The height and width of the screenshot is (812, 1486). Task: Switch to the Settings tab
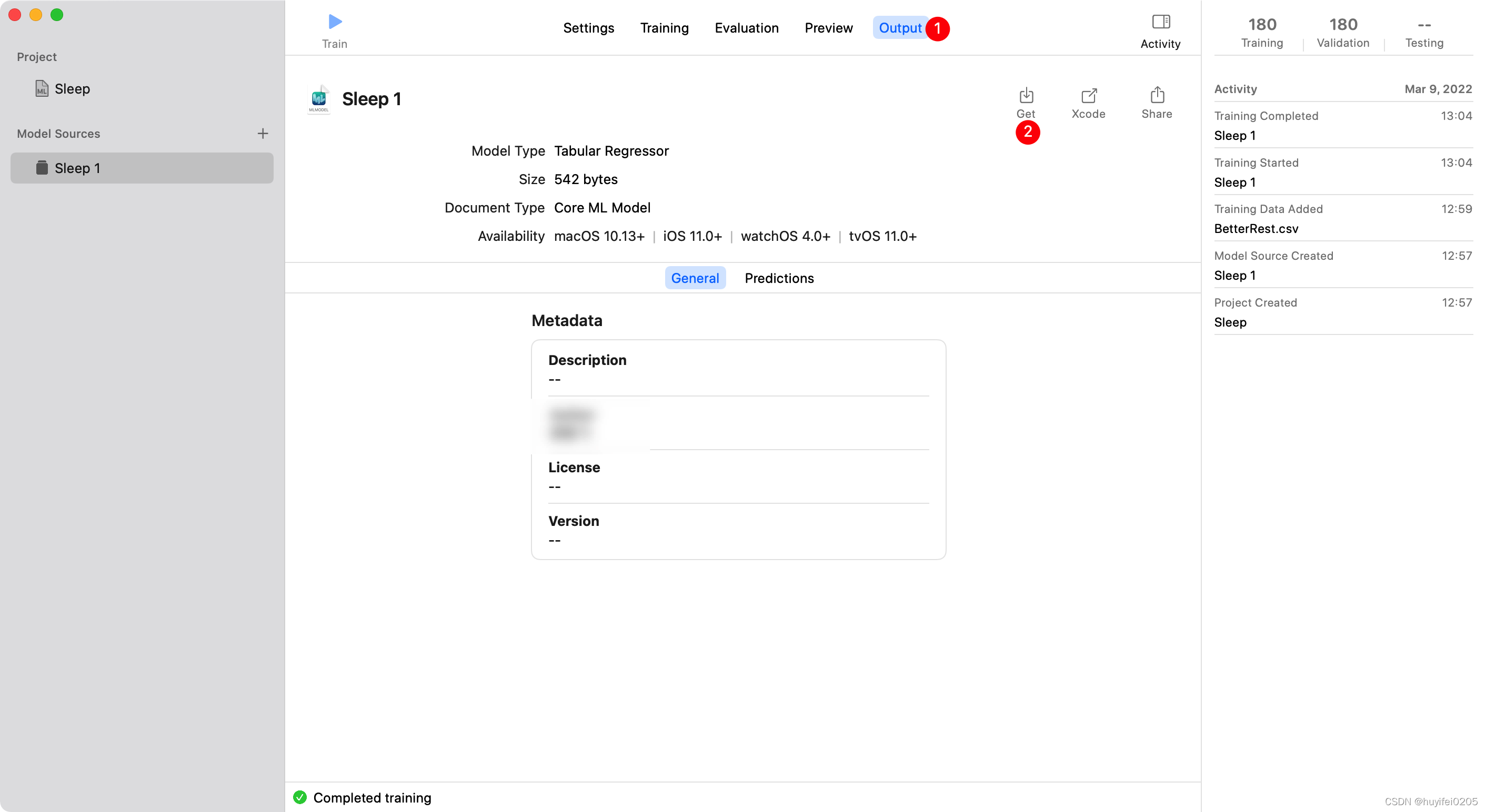(588, 28)
